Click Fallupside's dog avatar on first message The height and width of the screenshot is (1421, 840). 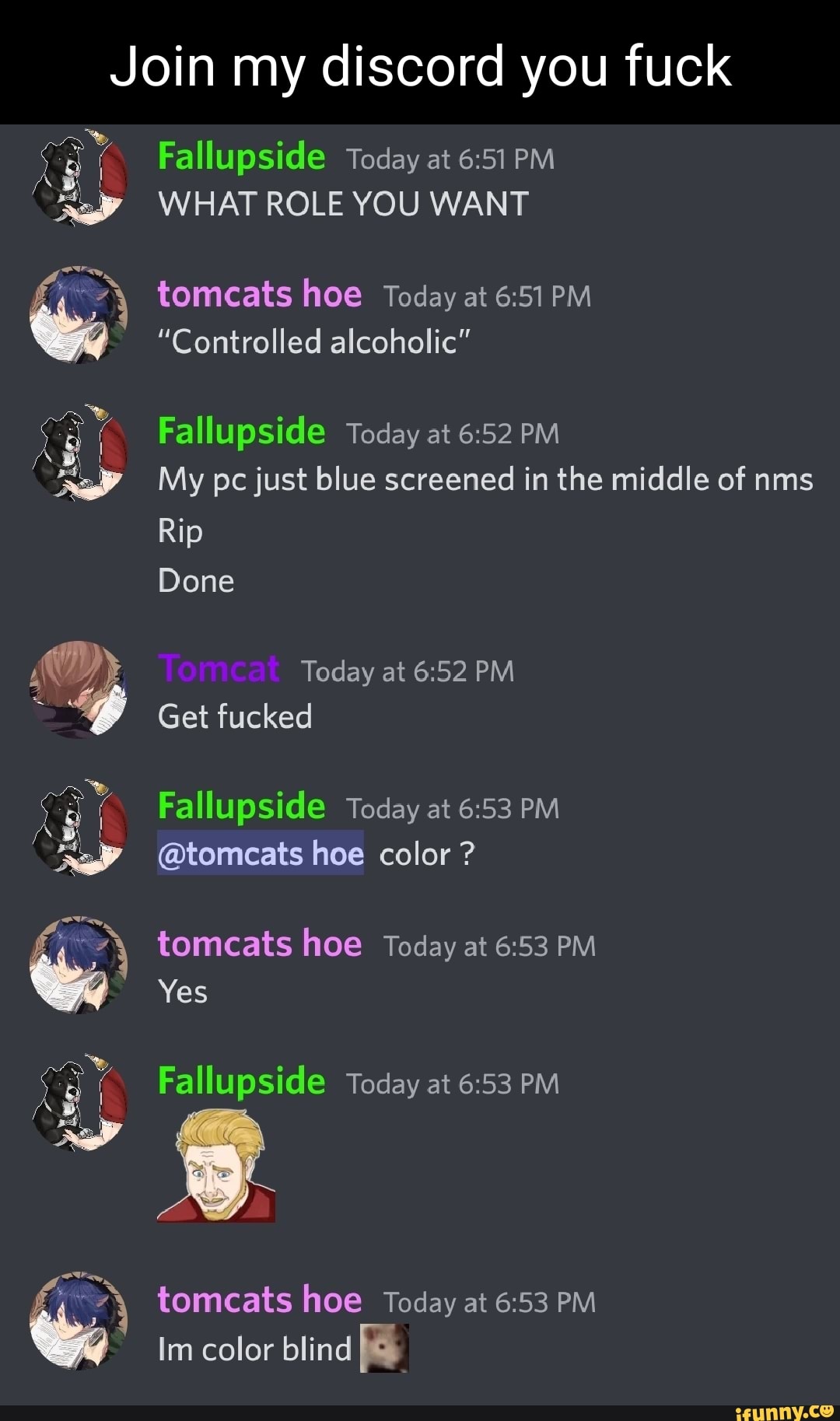(x=79, y=178)
